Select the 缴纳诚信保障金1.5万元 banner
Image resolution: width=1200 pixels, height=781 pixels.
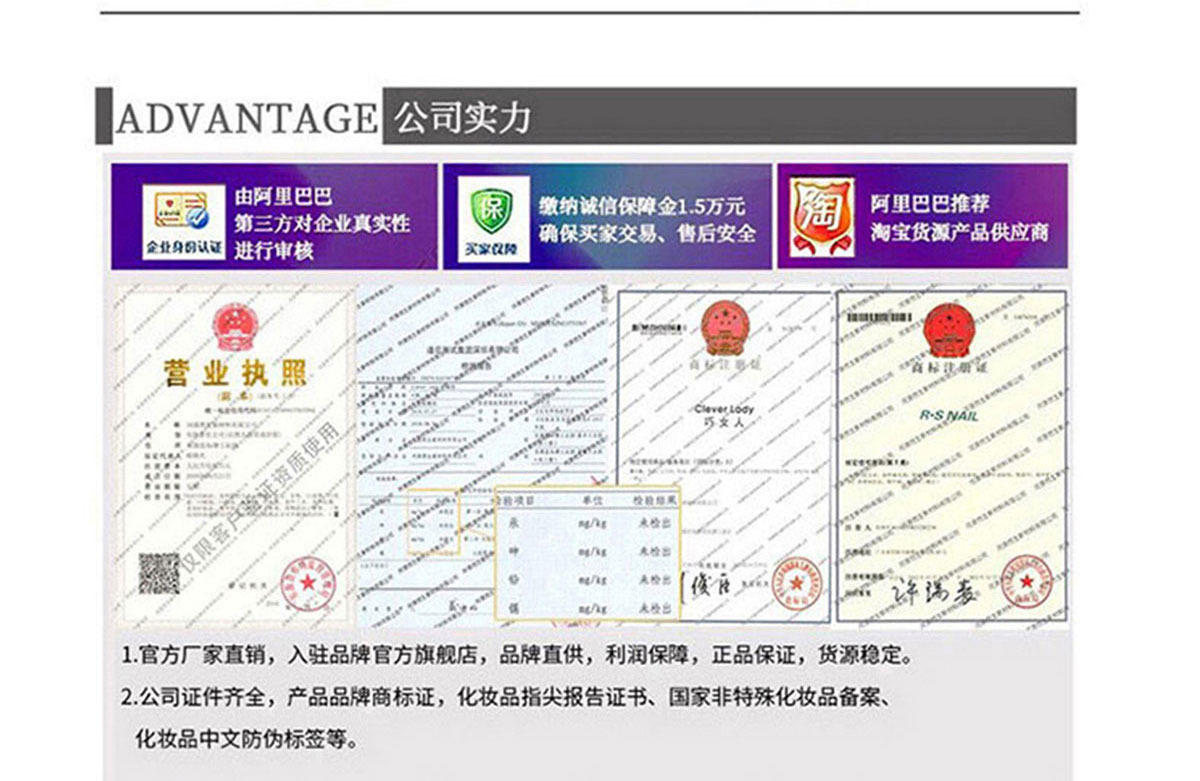click(607, 217)
